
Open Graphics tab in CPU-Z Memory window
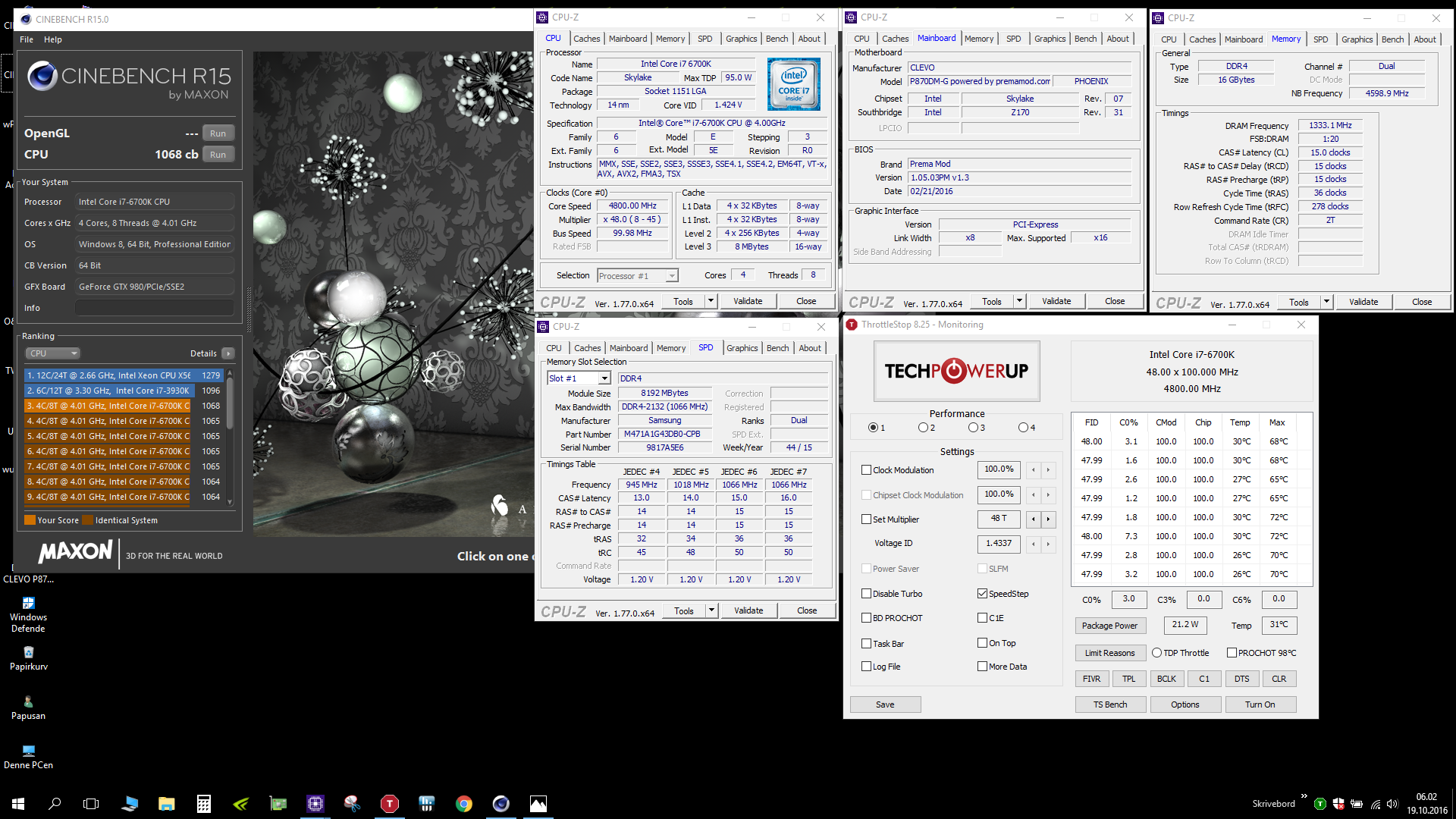[1357, 39]
